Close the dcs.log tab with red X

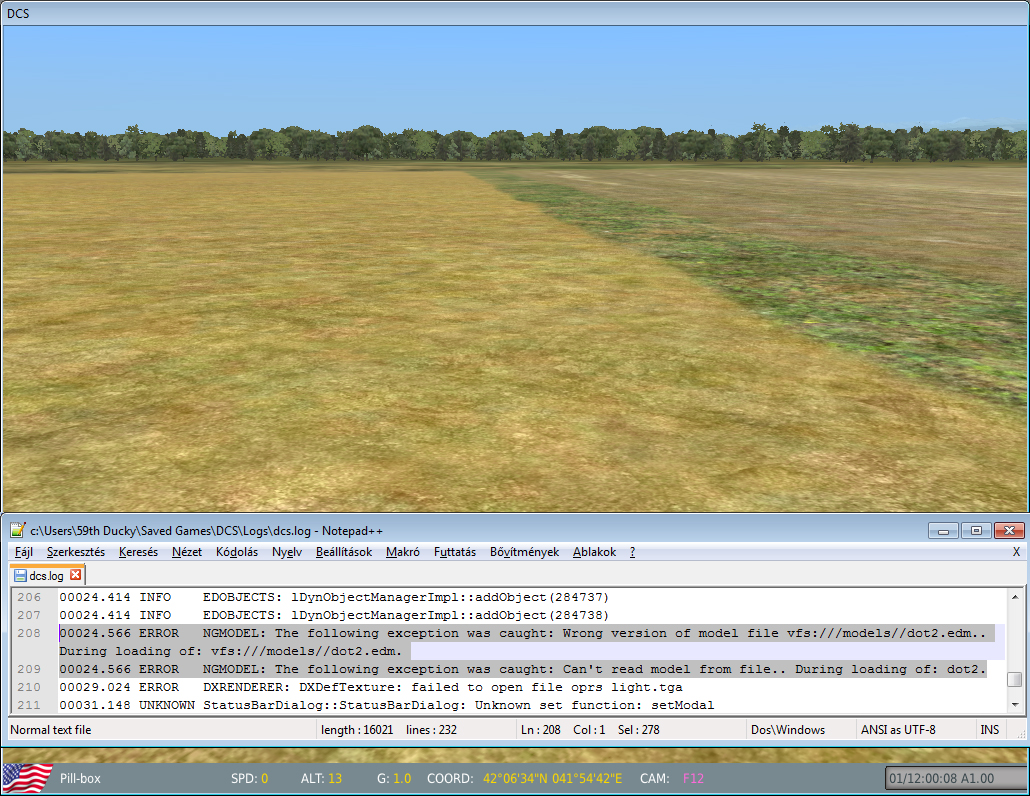point(76,575)
